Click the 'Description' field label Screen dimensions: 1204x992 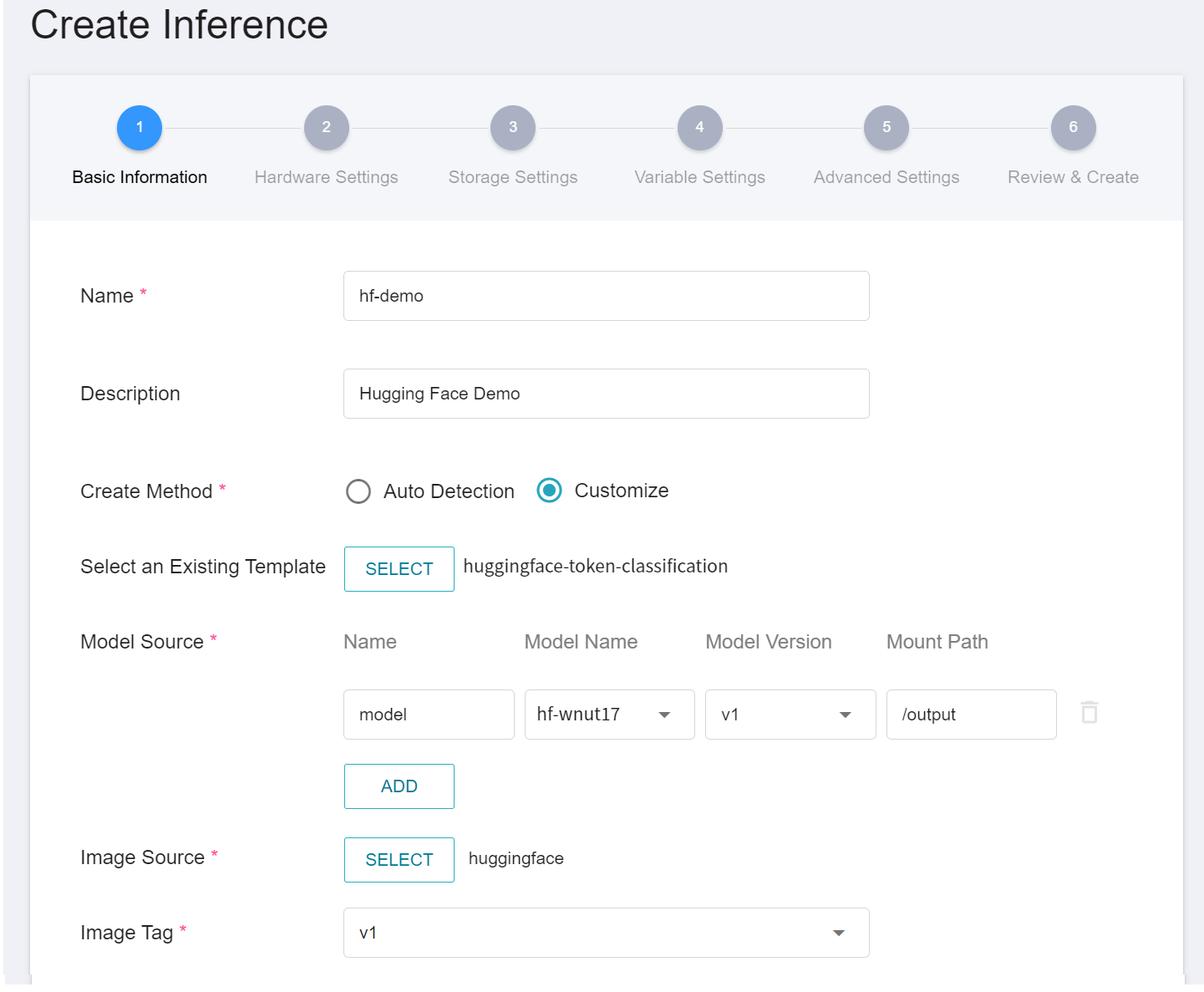[130, 394]
